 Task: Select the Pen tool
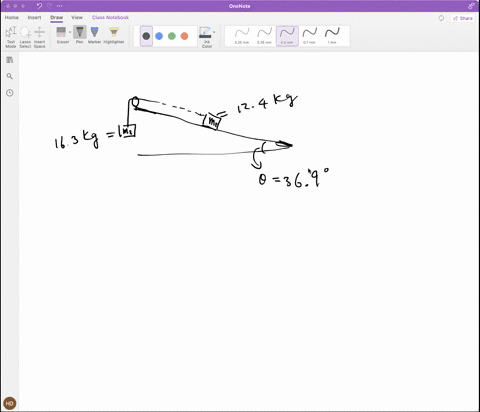click(x=80, y=35)
